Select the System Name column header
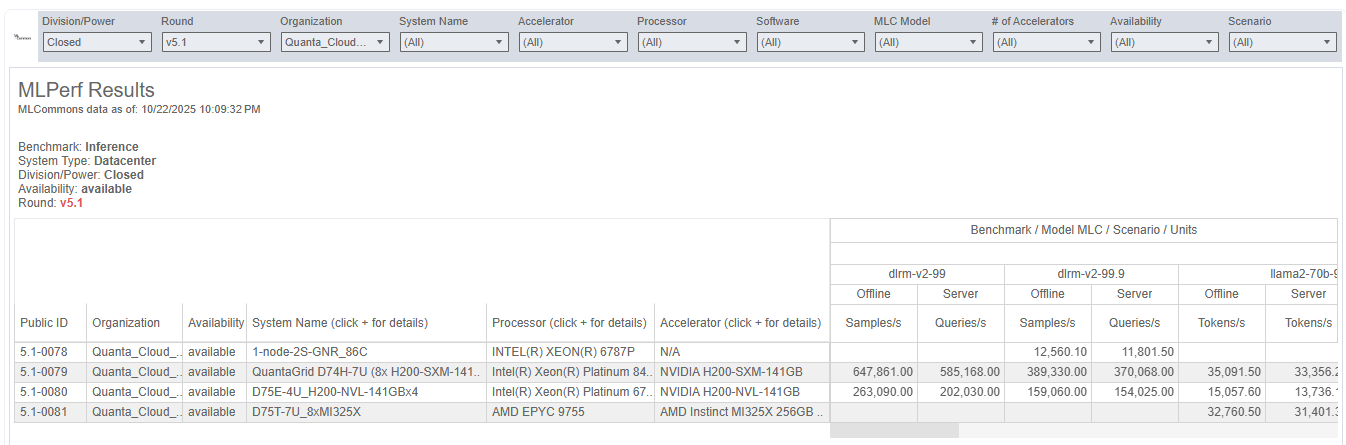This screenshot has width=1346, height=445. tap(340, 323)
